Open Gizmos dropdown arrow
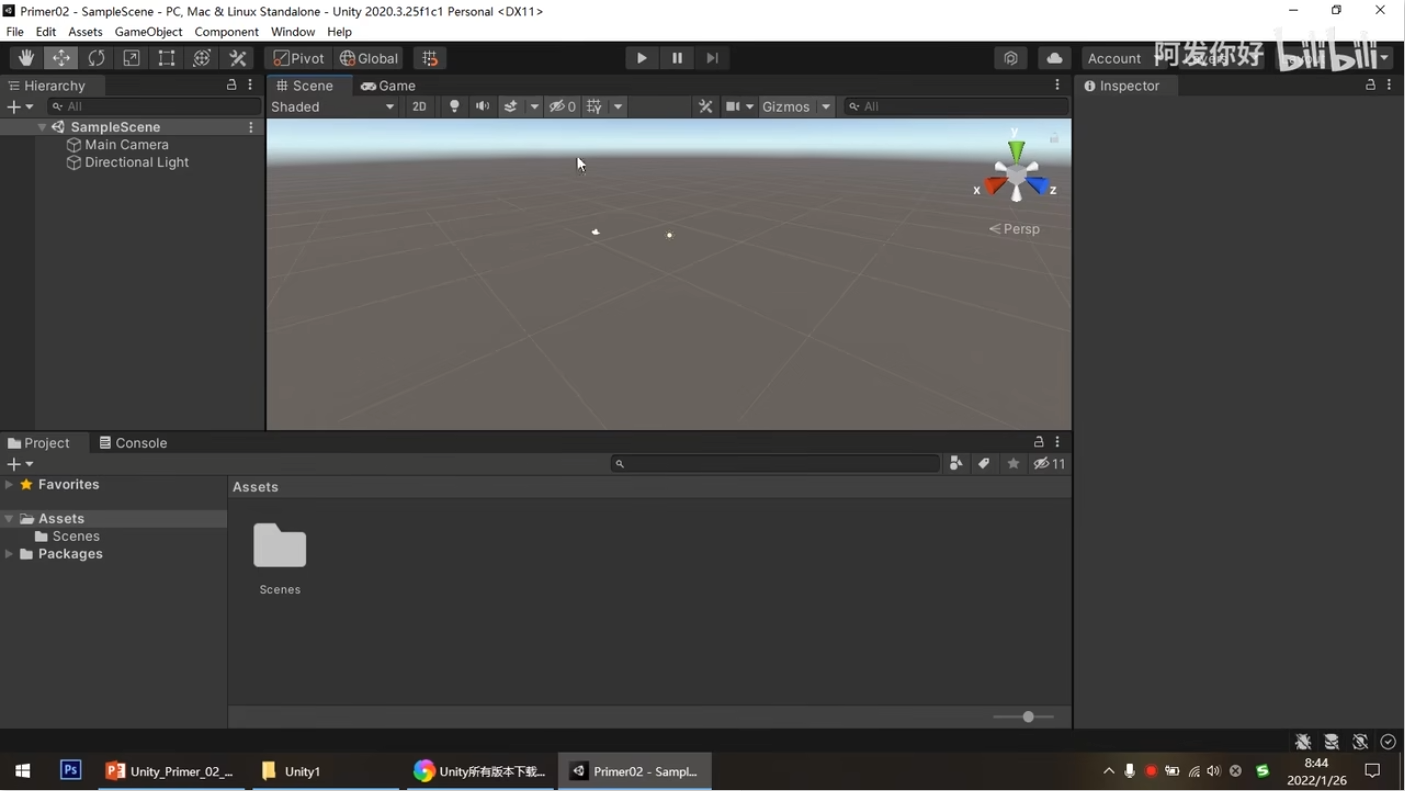This screenshot has width=1405, height=791. tap(826, 107)
